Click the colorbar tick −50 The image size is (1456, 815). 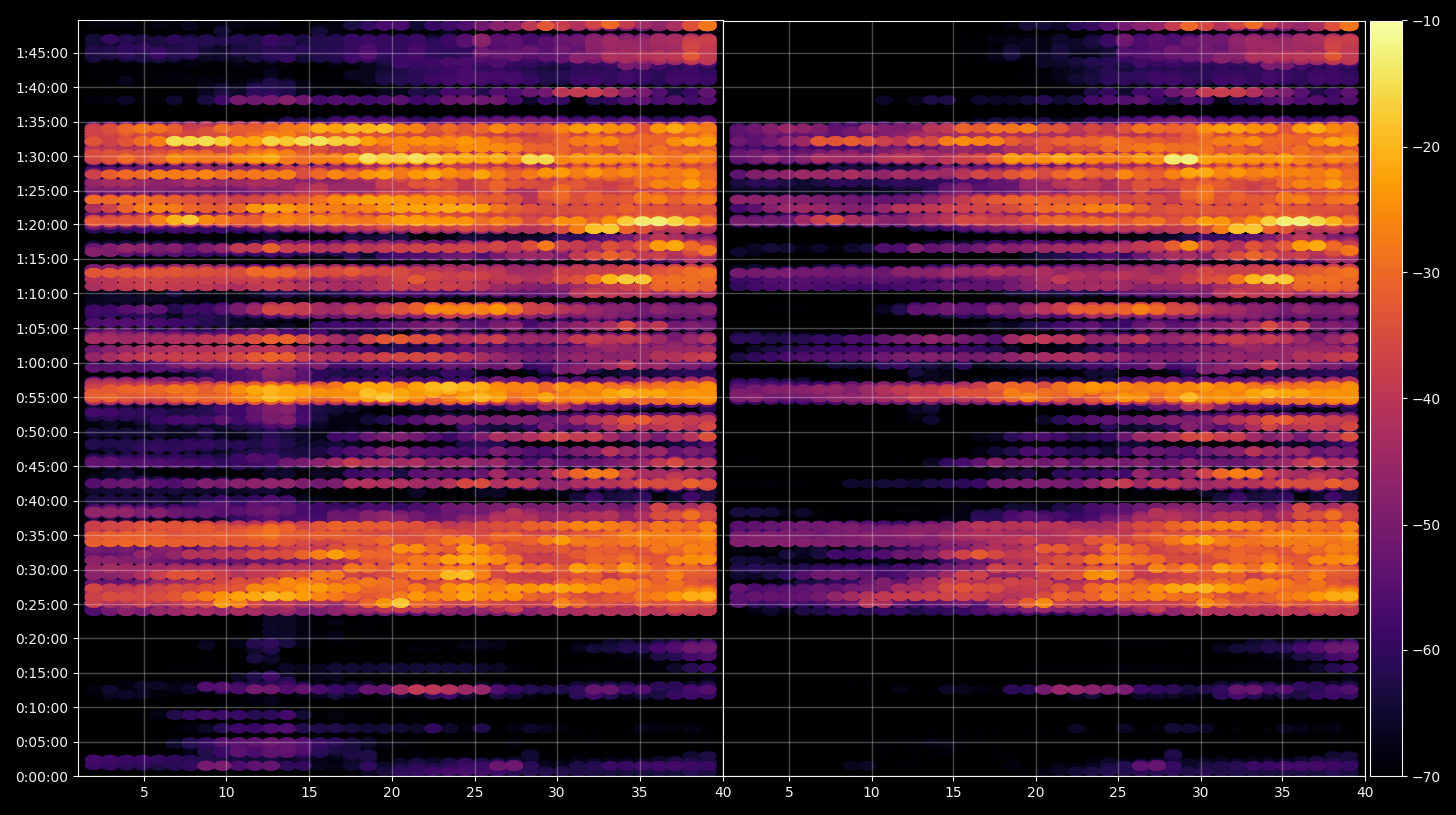[x=1427, y=525]
